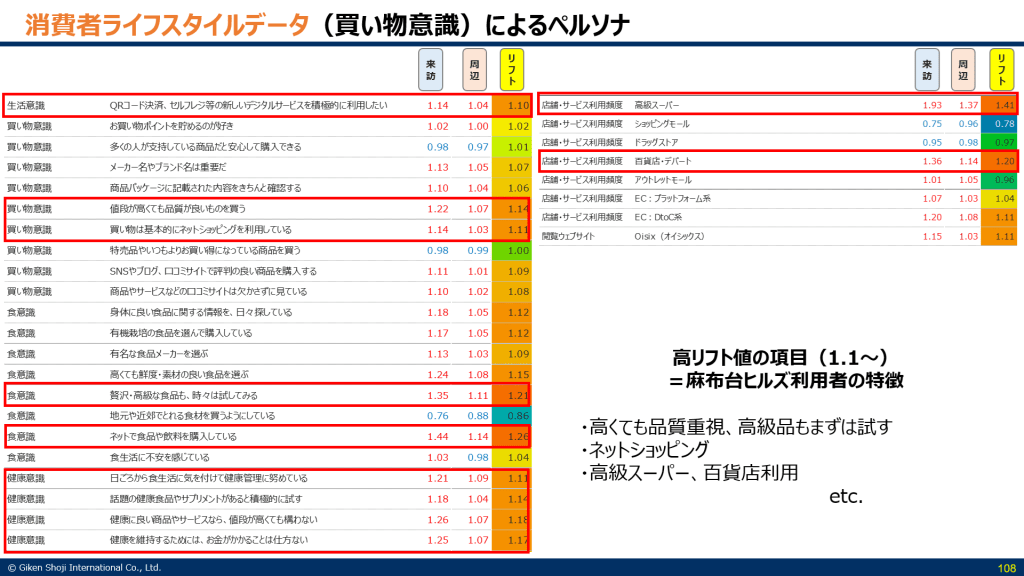Click the 来訪 header above the 高級スーパー table
The width and height of the screenshot is (1024, 576).
pos(927,70)
